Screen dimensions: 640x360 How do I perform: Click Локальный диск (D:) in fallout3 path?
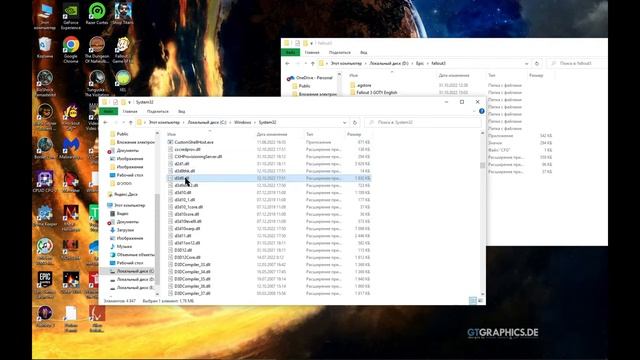pos(389,64)
